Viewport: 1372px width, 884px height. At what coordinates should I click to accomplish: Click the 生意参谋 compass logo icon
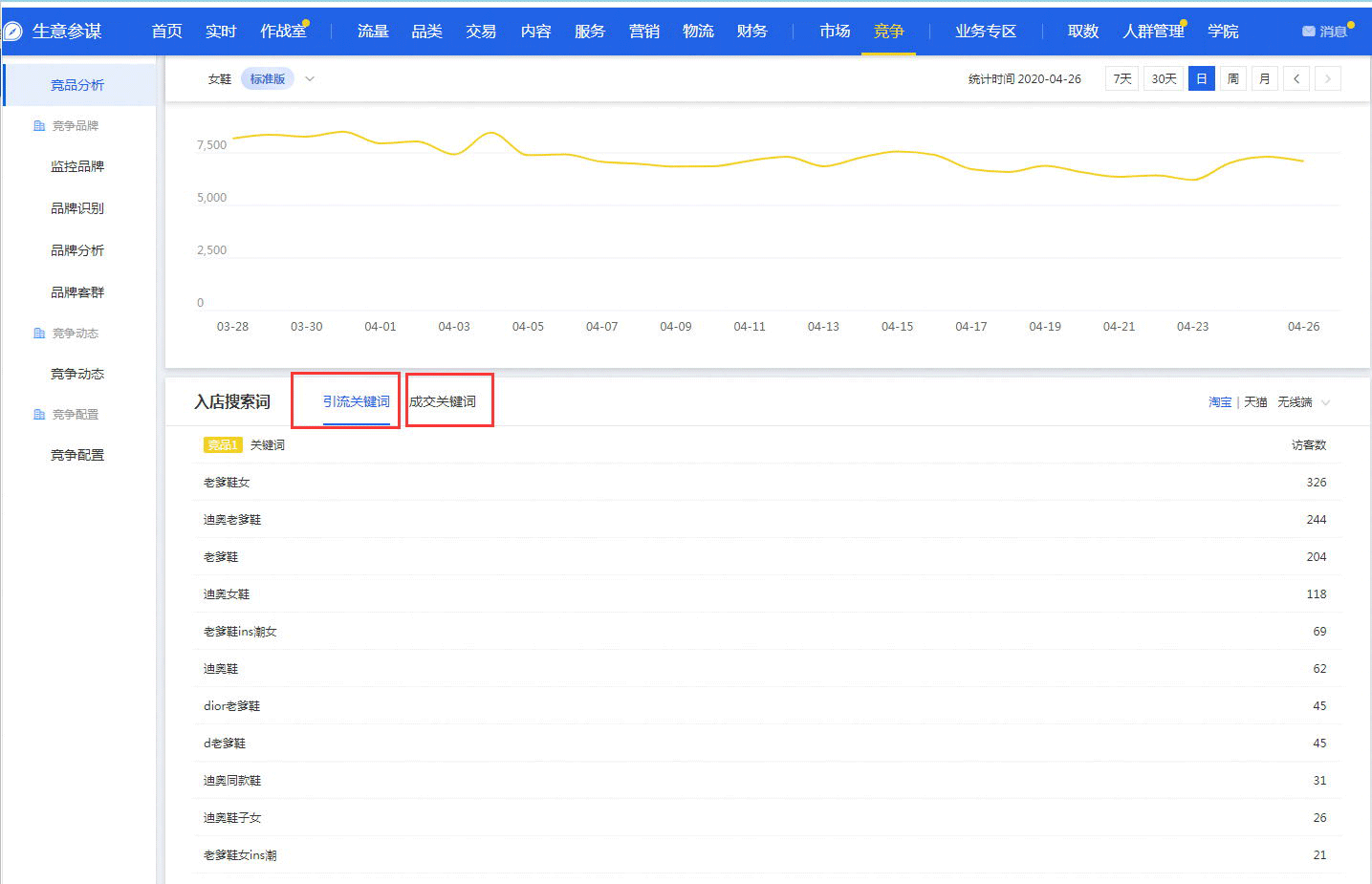tap(13, 32)
